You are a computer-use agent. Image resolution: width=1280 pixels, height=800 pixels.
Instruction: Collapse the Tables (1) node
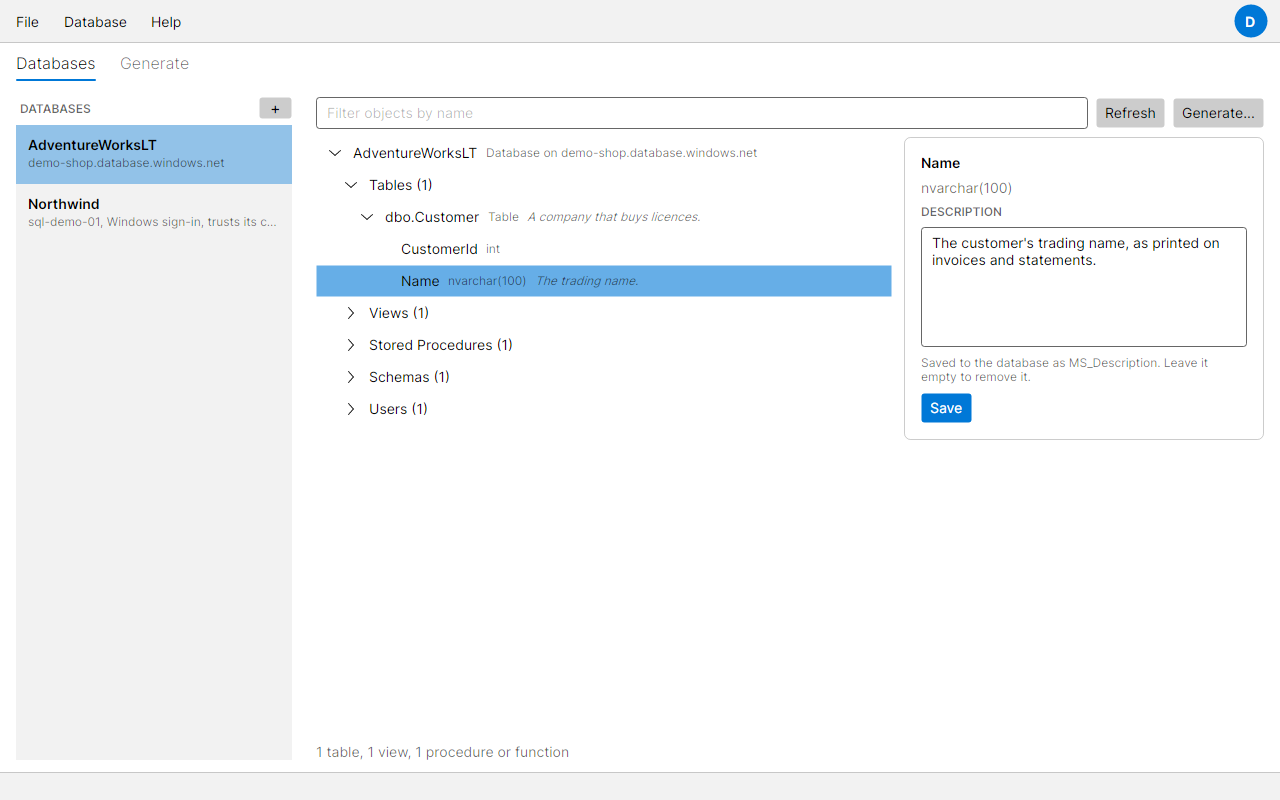(351, 185)
